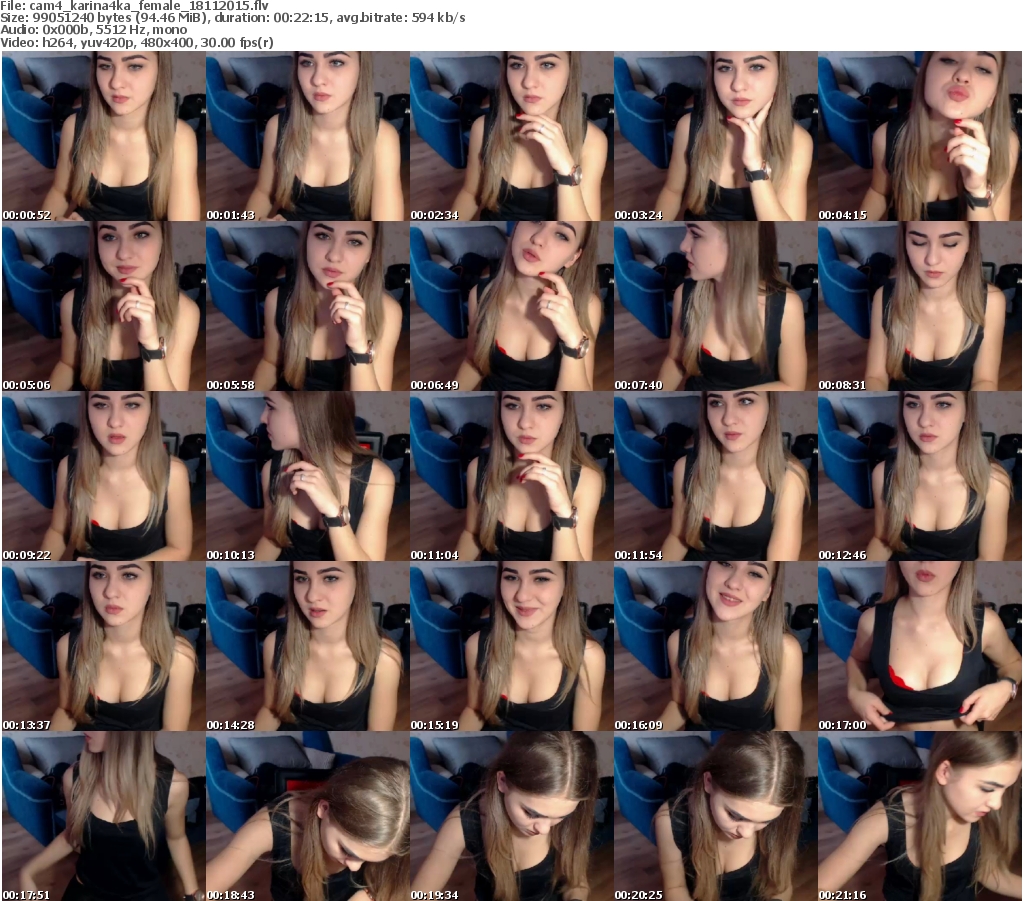Select the thumbnail at 00:08:31
Image resolution: width=1024 pixels, height=901 pixels.
pyautogui.click(x=920, y=306)
